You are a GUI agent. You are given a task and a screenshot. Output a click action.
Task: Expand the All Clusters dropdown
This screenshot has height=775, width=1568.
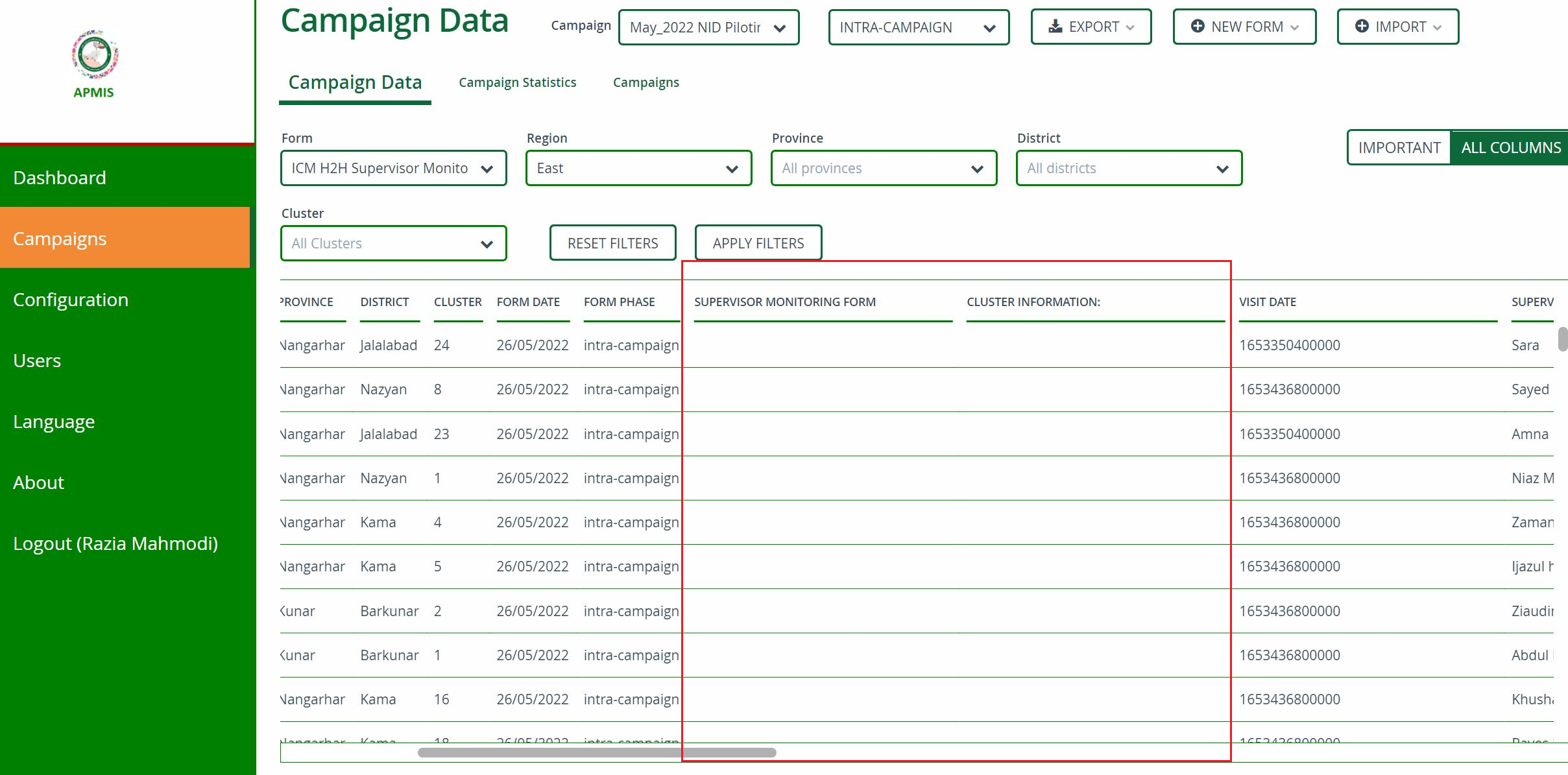[393, 243]
